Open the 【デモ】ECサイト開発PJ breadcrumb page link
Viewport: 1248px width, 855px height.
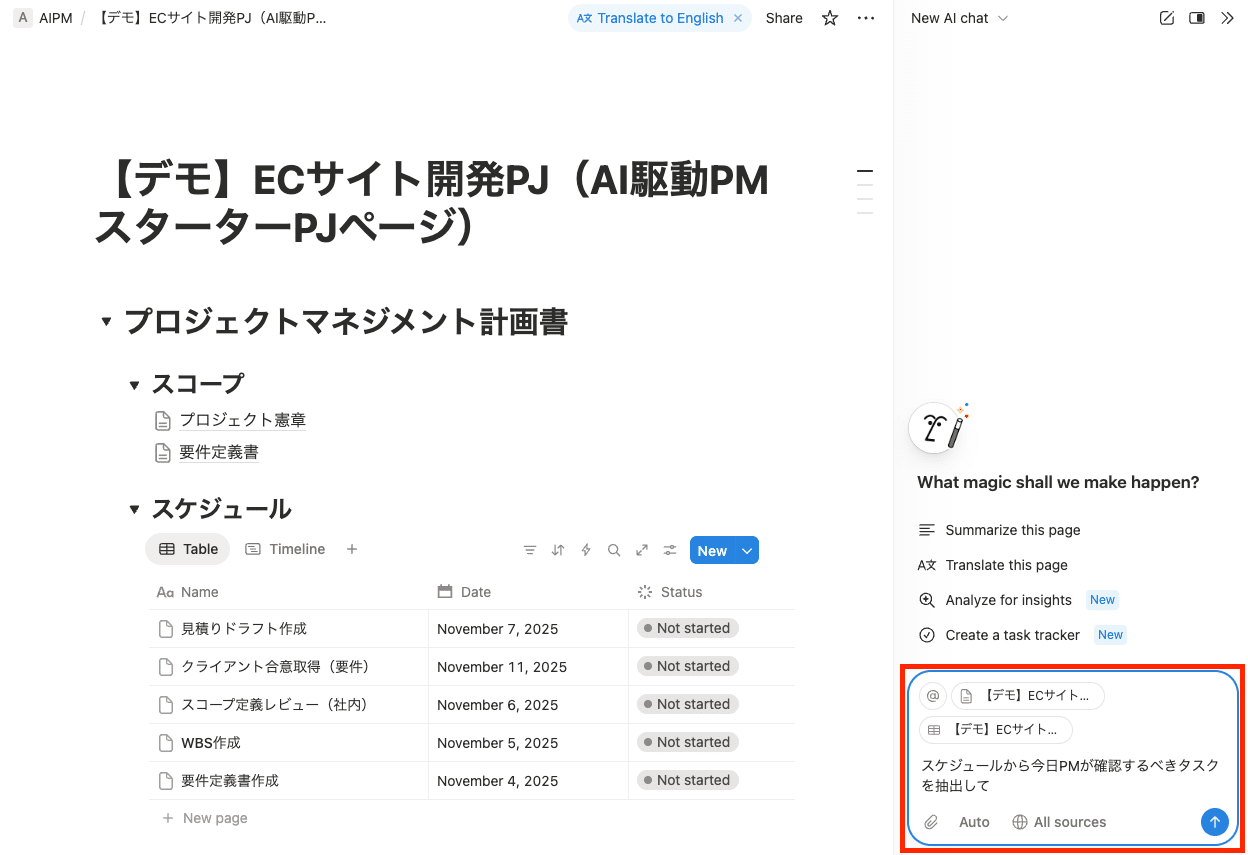pos(209,18)
